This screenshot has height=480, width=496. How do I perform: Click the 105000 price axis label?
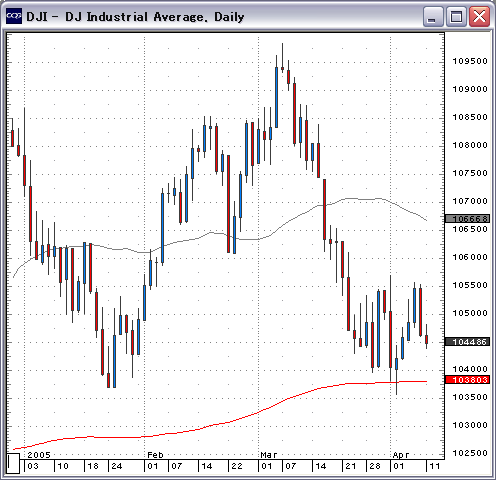pyautogui.click(x=470, y=313)
